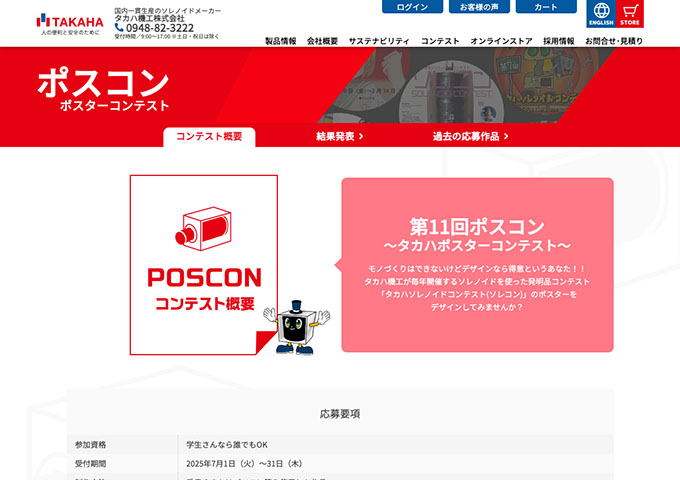Image resolution: width=680 pixels, height=480 pixels.
Task: Click the 2025年7月1日 date cell
Action: (x=244, y=464)
